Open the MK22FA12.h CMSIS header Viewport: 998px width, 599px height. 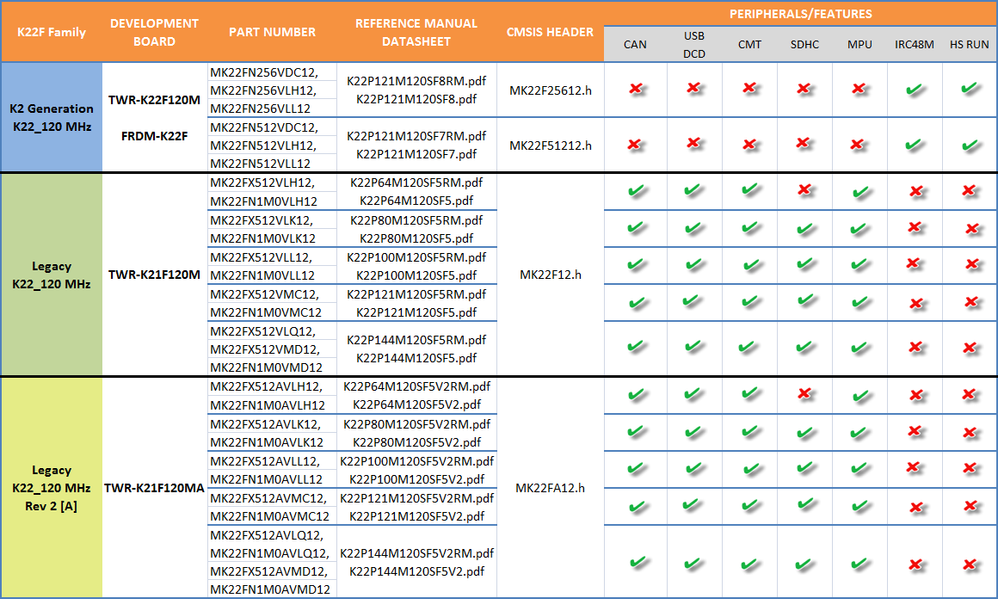tap(550, 488)
